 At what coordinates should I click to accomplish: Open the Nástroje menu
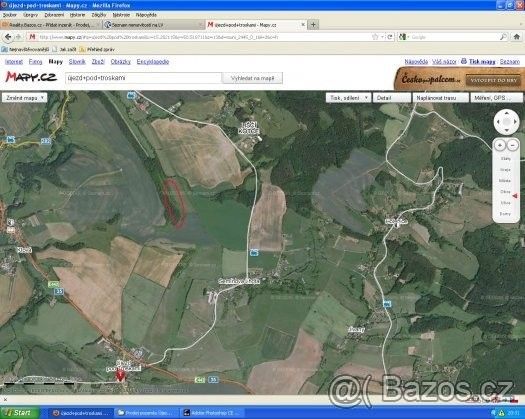[121, 15]
